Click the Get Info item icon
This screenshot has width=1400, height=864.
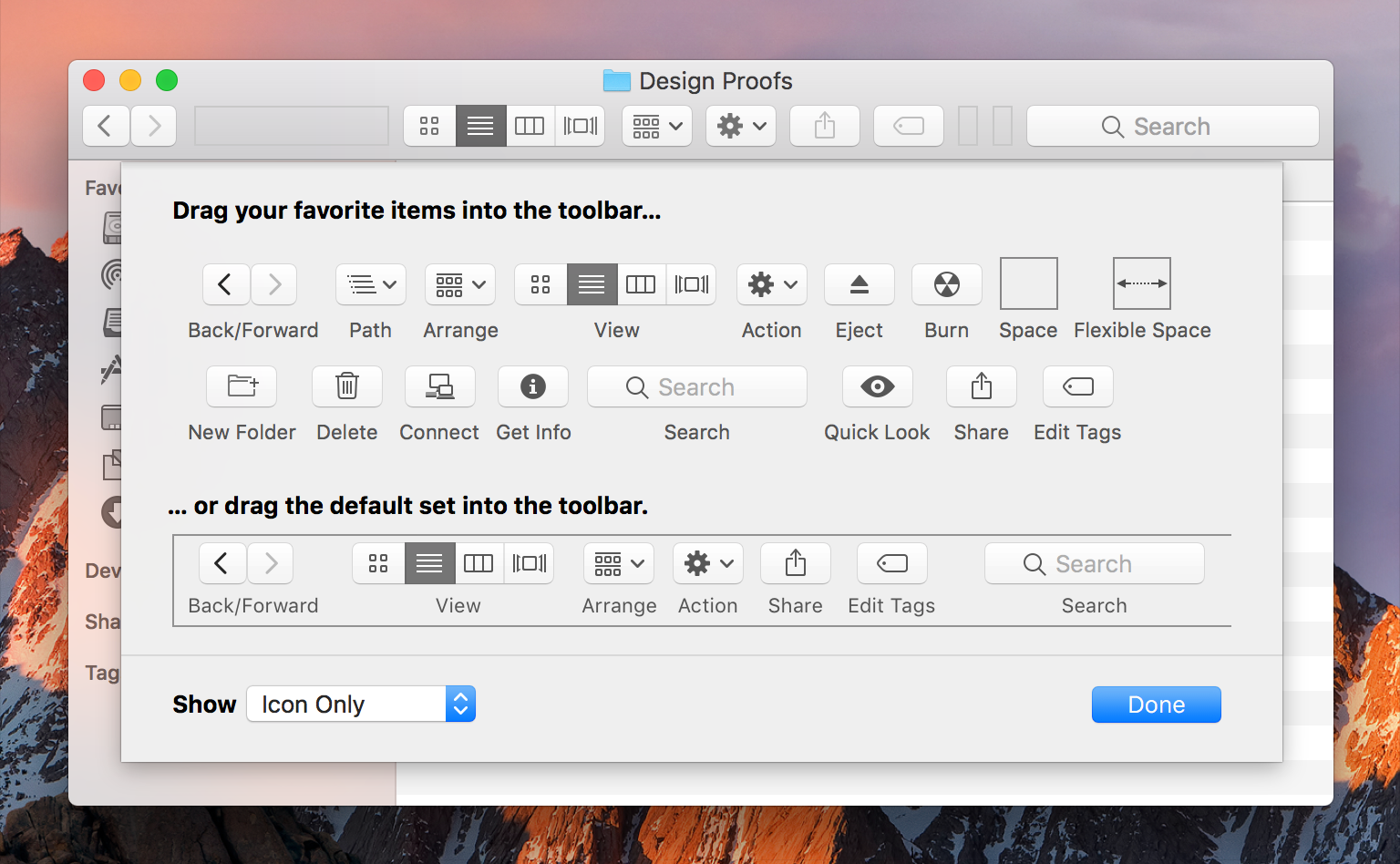[533, 386]
